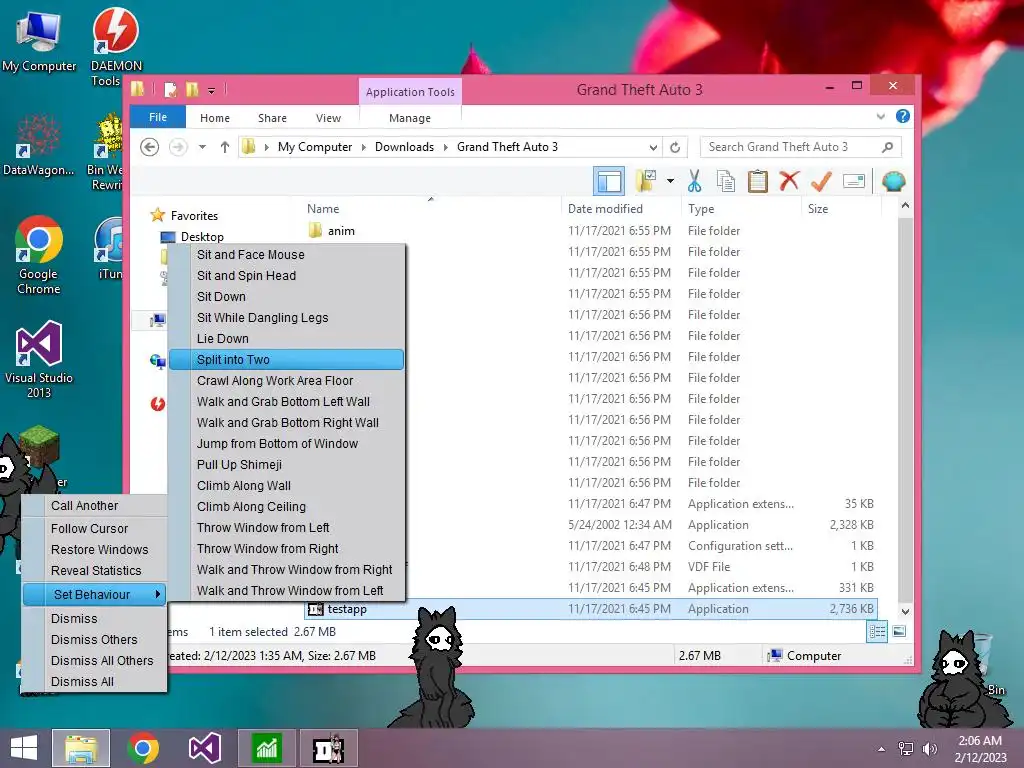This screenshot has width=1024, height=768.
Task: Choose Climb Along Ceiling from the menu
Action: pos(287,507)
